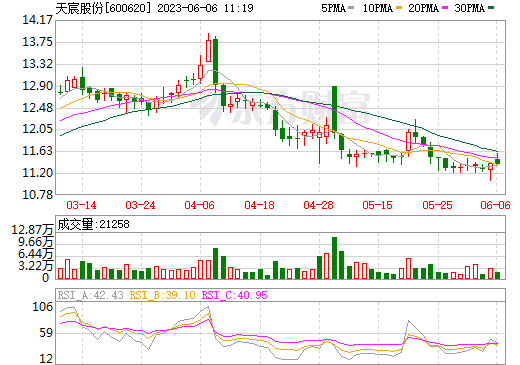The width and height of the screenshot is (520, 365).
Task: Click the 成交量:21258 volume label
Action: [93, 224]
